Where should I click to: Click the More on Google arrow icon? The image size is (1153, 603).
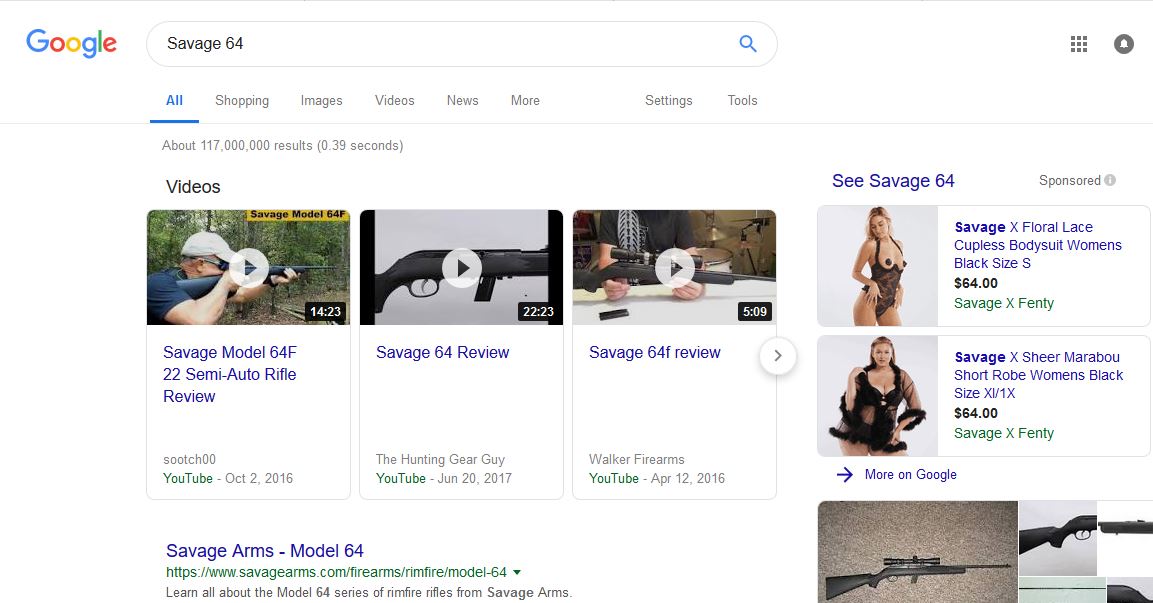(x=845, y=475)
